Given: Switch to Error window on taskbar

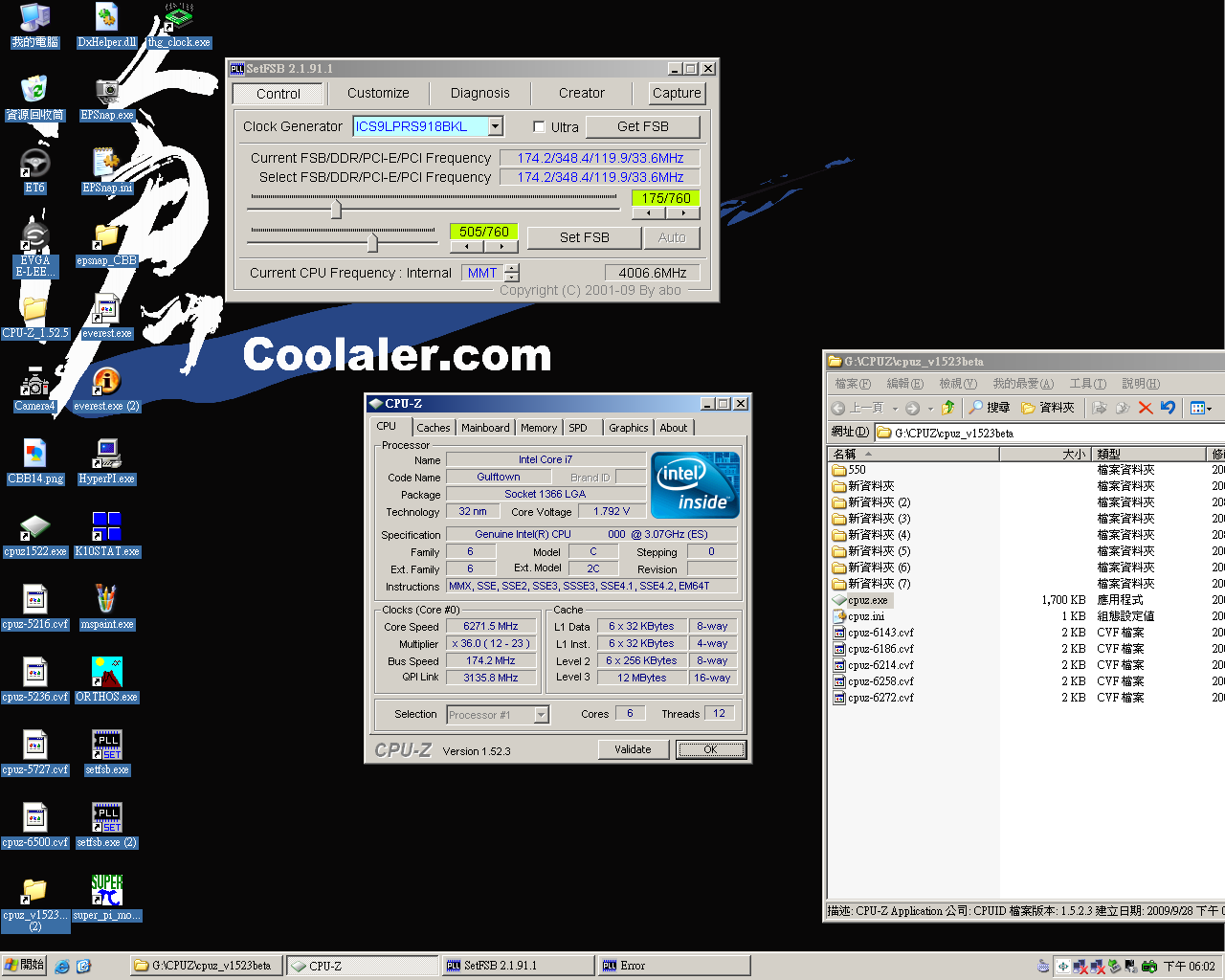Looking at the screenshot, I should 673,966.
